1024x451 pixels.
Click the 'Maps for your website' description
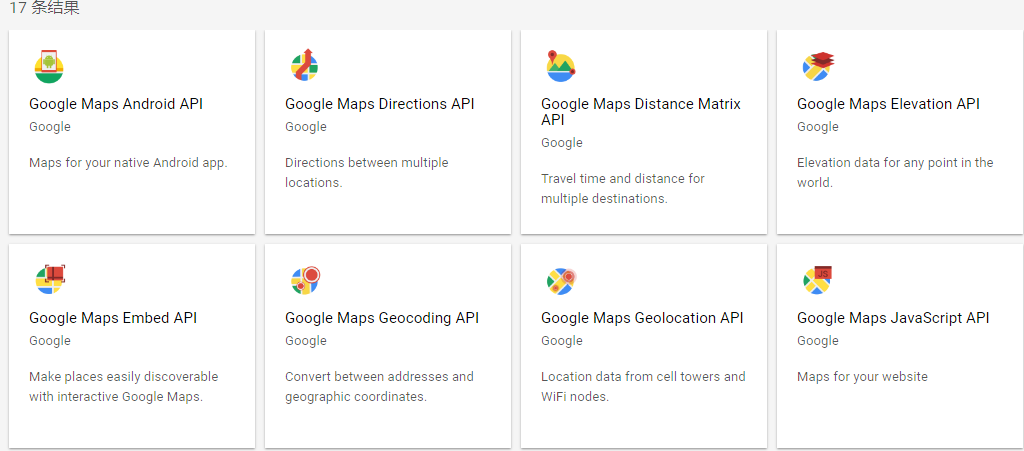[862, 377]
